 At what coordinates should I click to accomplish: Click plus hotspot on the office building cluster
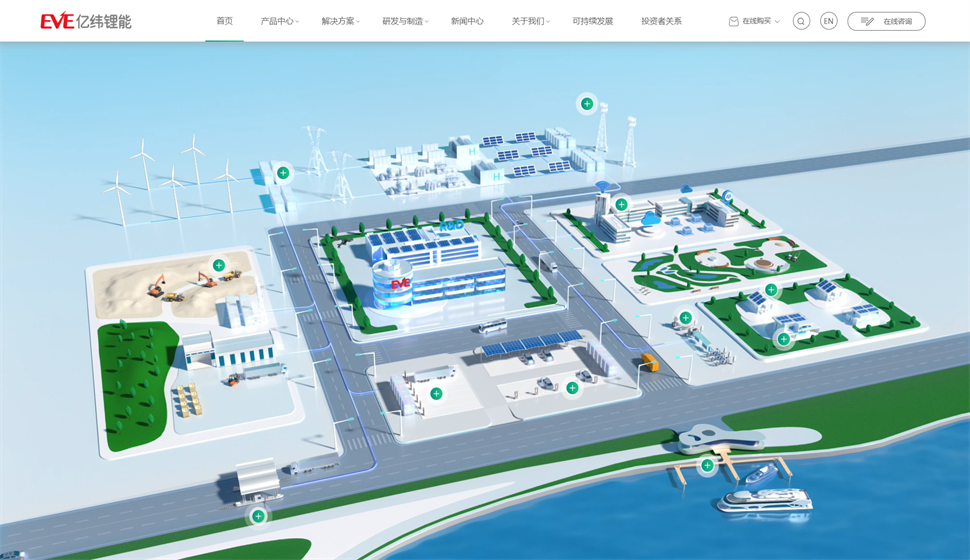(x=621, y=205)
